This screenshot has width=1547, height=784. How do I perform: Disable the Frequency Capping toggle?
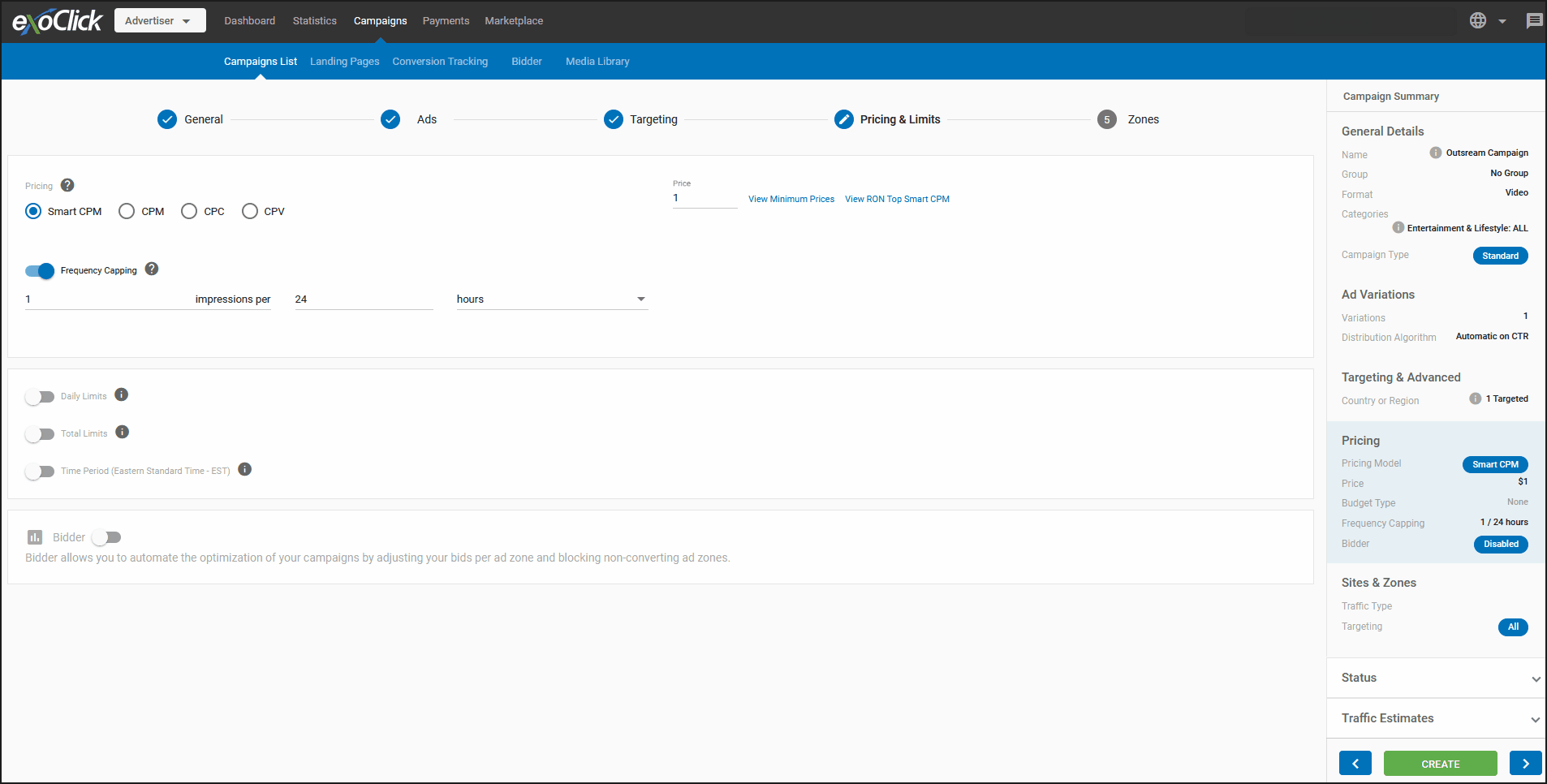point(40,271)
